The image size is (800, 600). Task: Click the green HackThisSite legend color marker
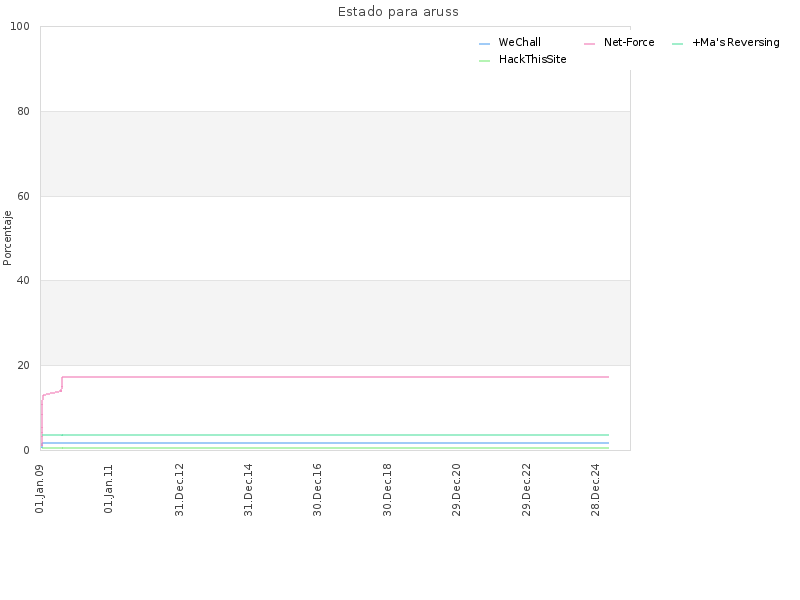484,61
